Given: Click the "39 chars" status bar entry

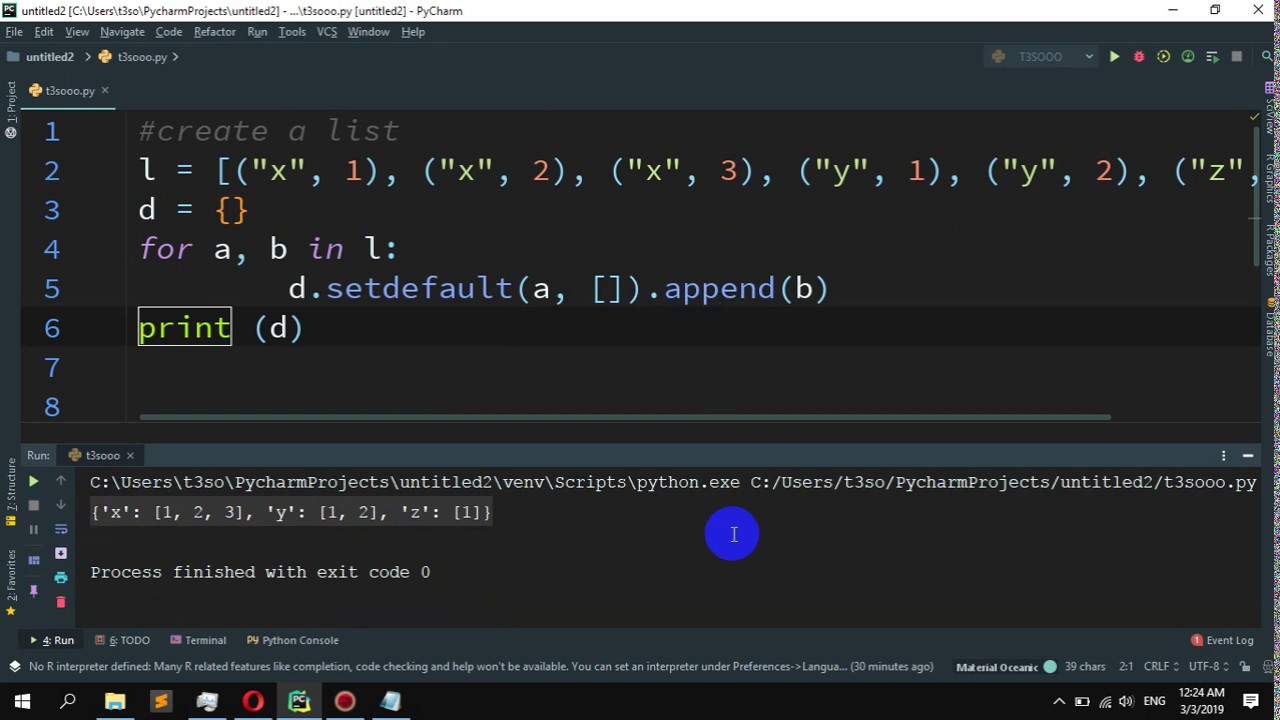Looking at the screenshot, I should tap(1085, 667).
